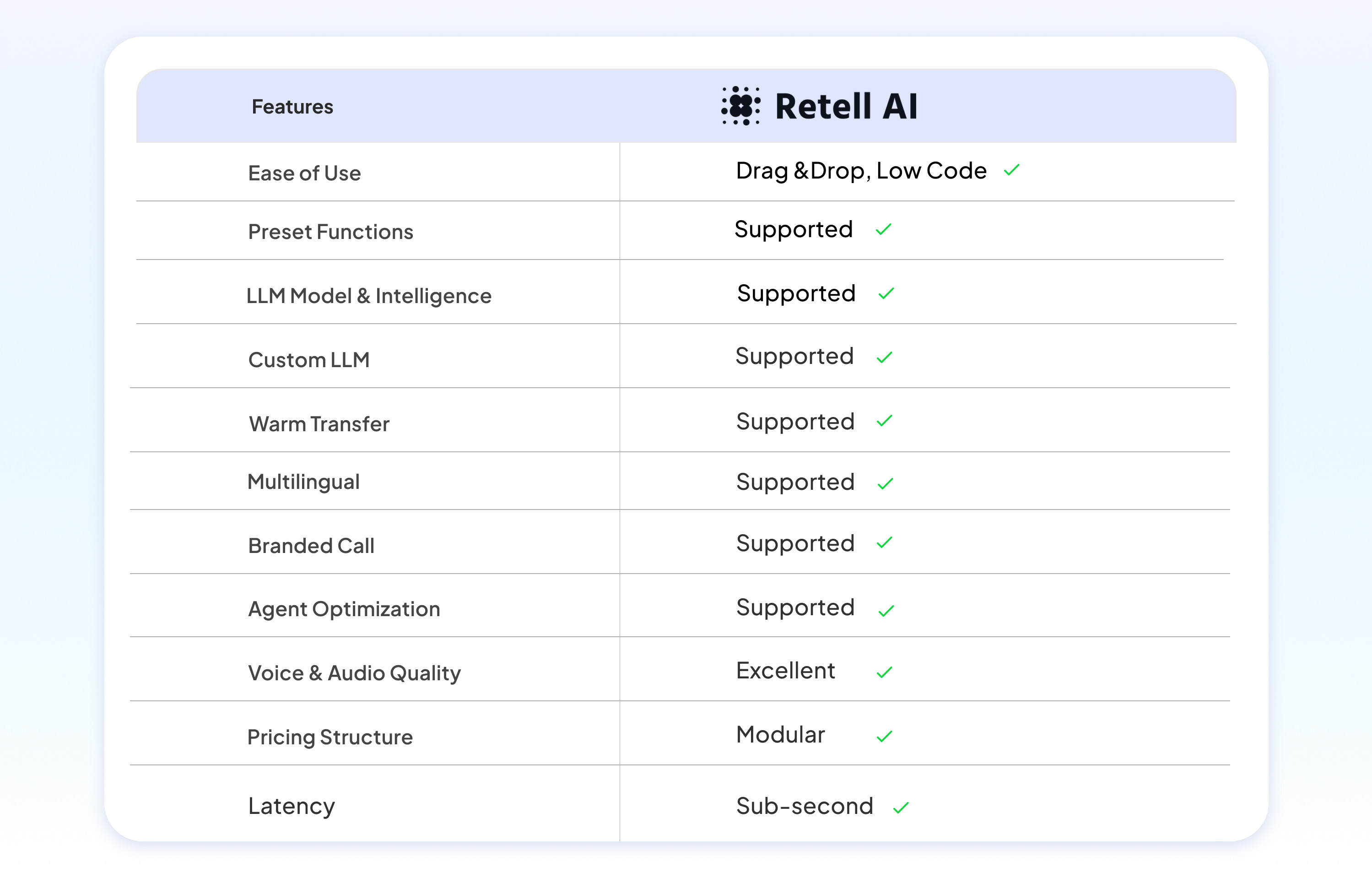The height and width of the screenshot is (878, 1372).
Task: Click the checkmark in Custom LLM row
Action: (884, 358)
